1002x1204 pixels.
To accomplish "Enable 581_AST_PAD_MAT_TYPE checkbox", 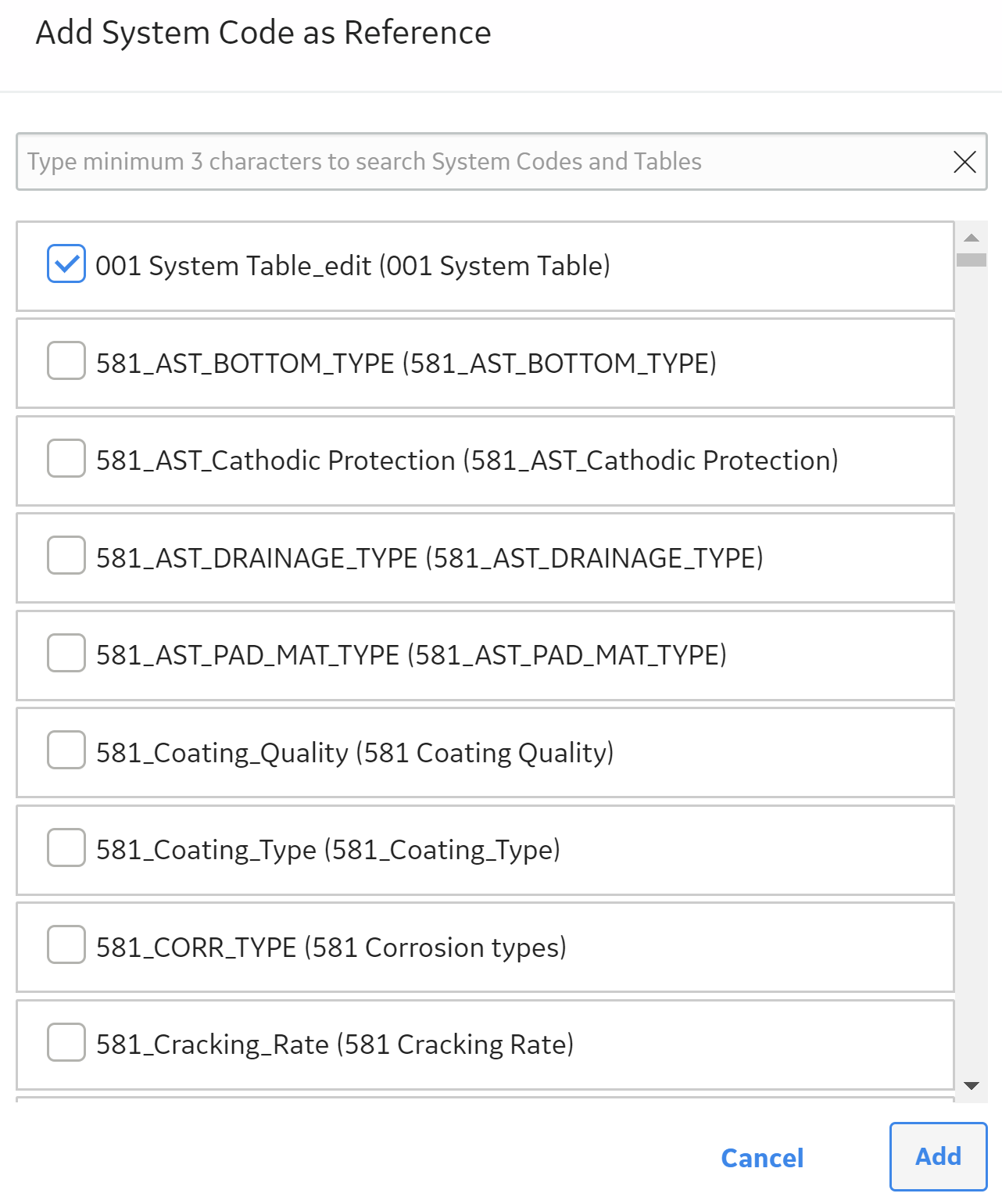I will coord(66,653).
